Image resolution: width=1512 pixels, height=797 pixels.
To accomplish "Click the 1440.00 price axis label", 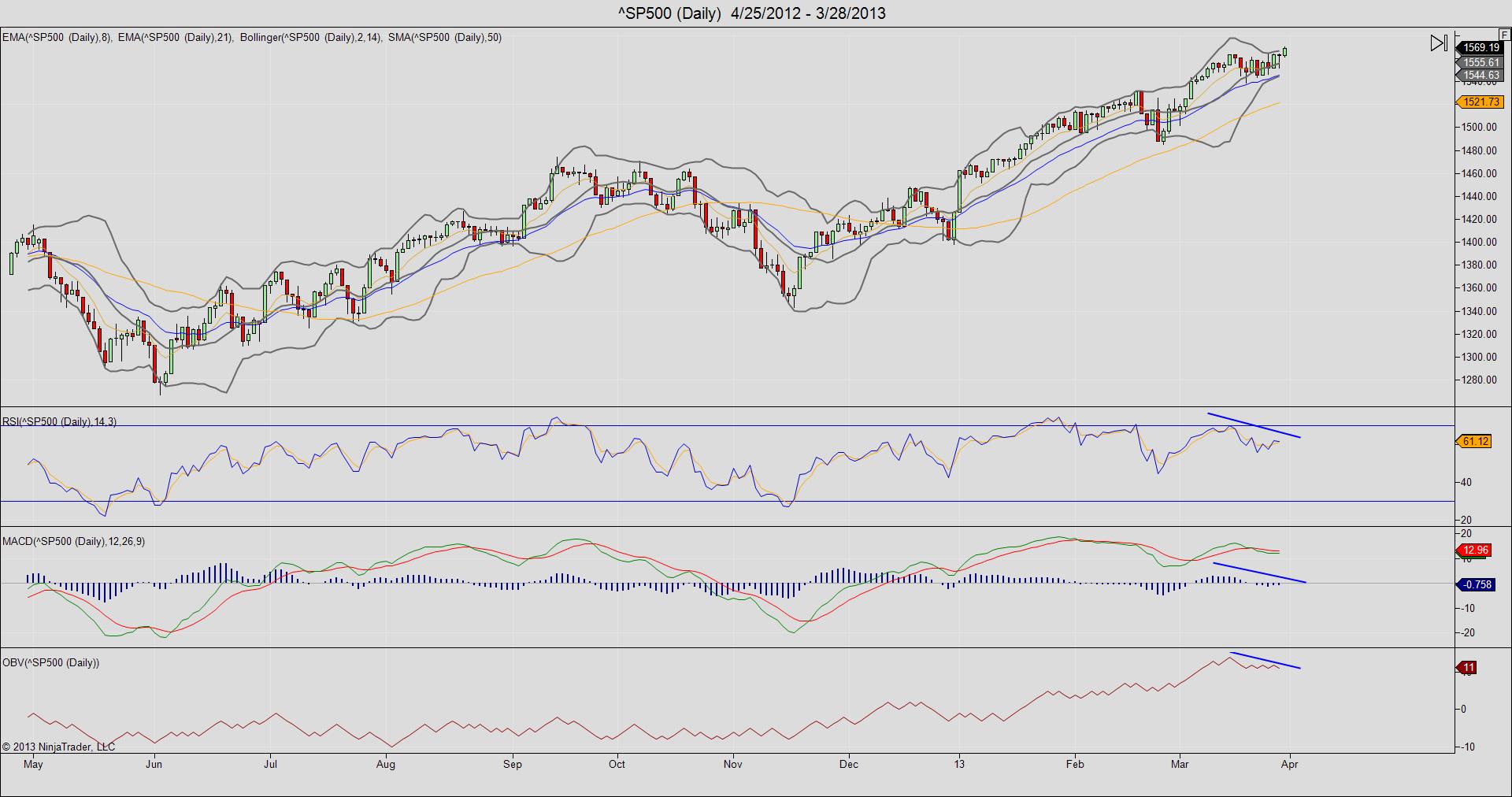I will 1480,196.
